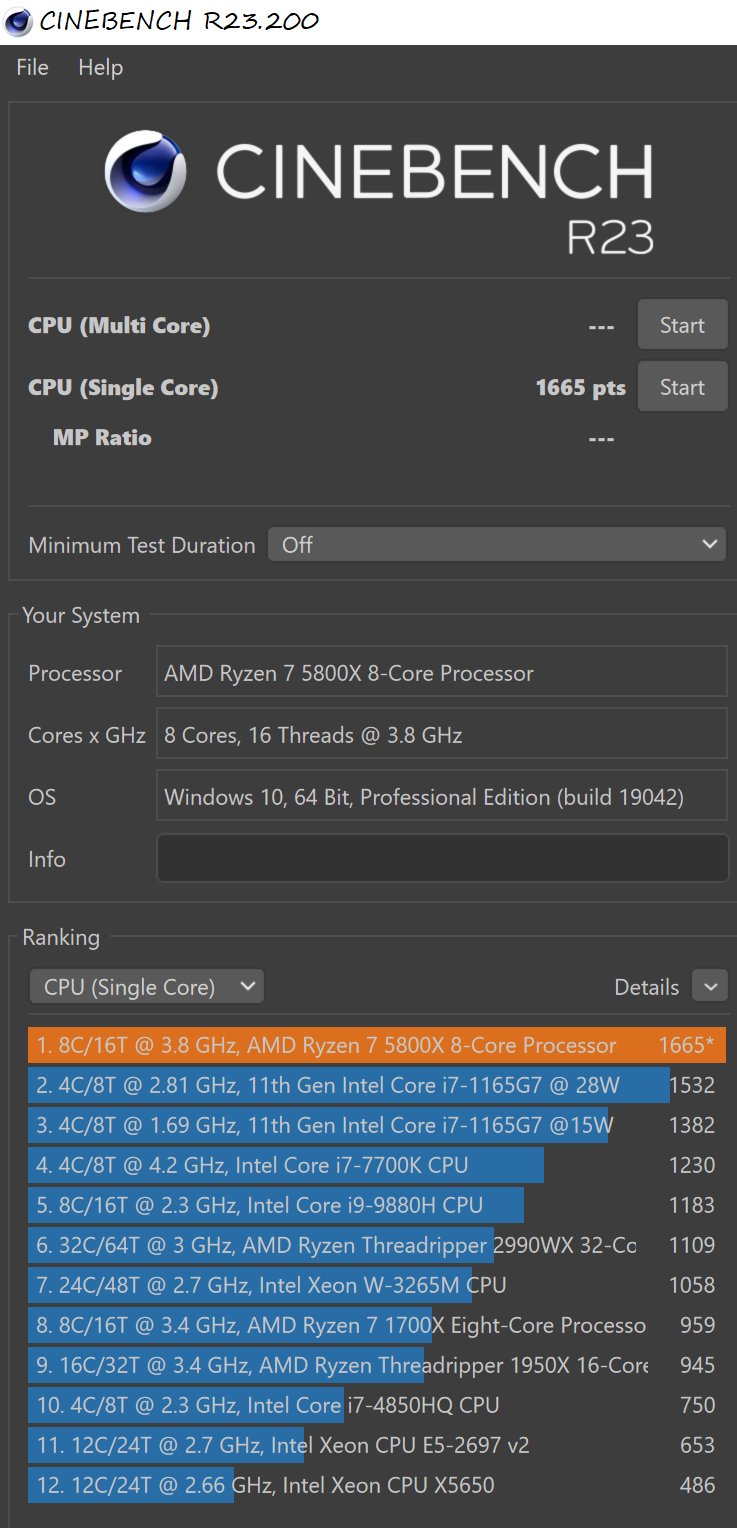Select ranking row 3 i7-1165G7 @15W
This screenshot has width=737, height=1528.
coord(377,1125)
